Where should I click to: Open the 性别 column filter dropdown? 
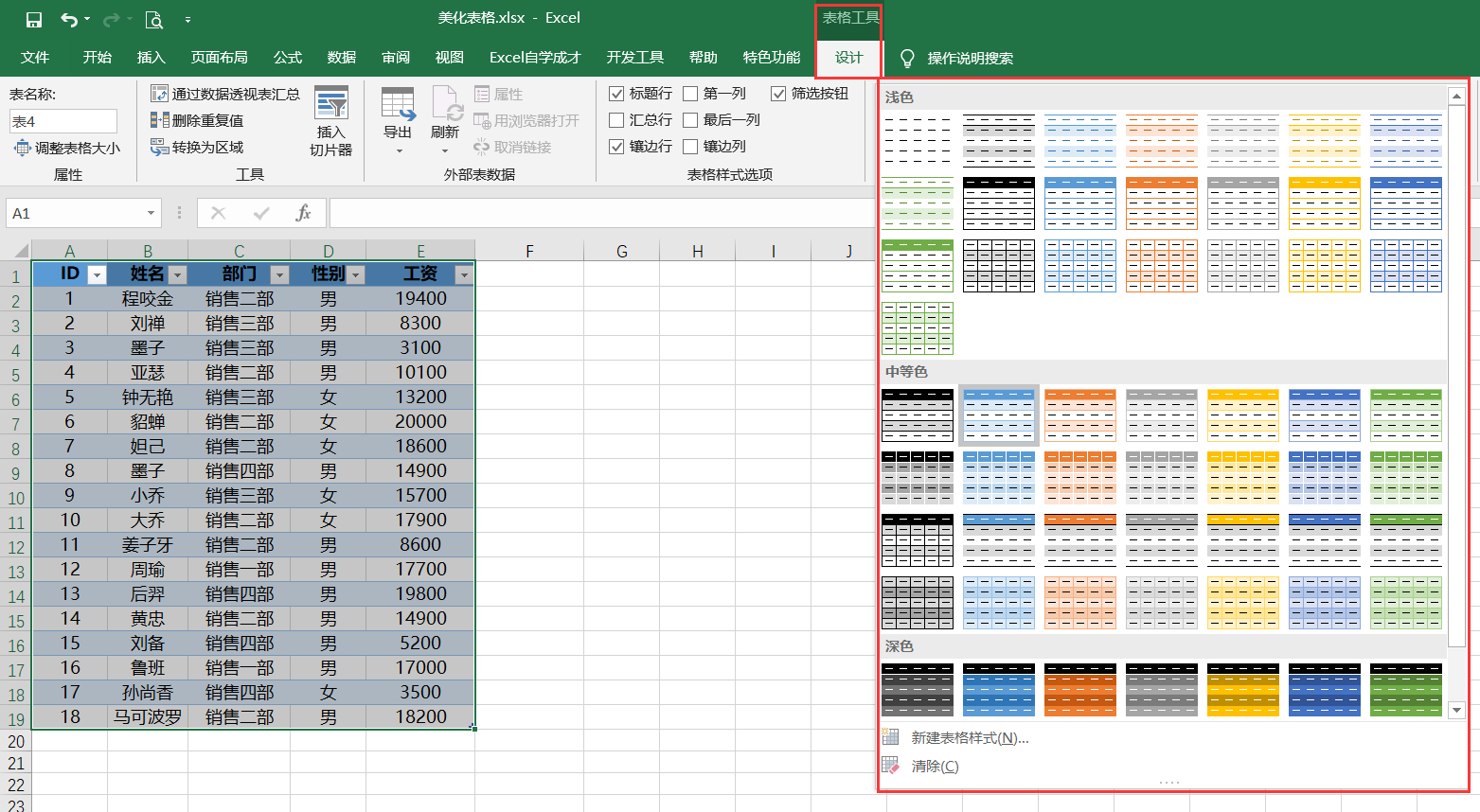coord(355,274)
